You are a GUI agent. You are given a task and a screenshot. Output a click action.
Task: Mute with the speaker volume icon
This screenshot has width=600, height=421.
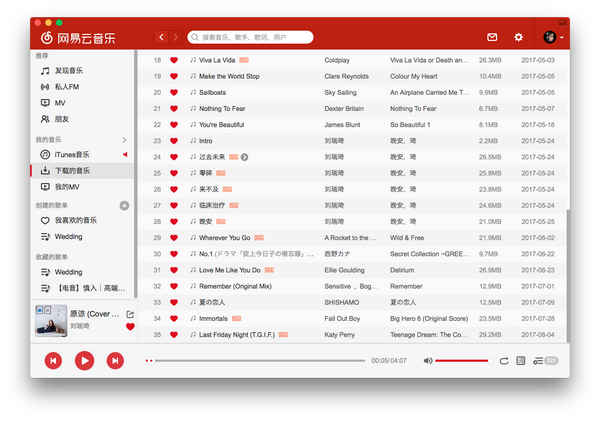point(428,361)
